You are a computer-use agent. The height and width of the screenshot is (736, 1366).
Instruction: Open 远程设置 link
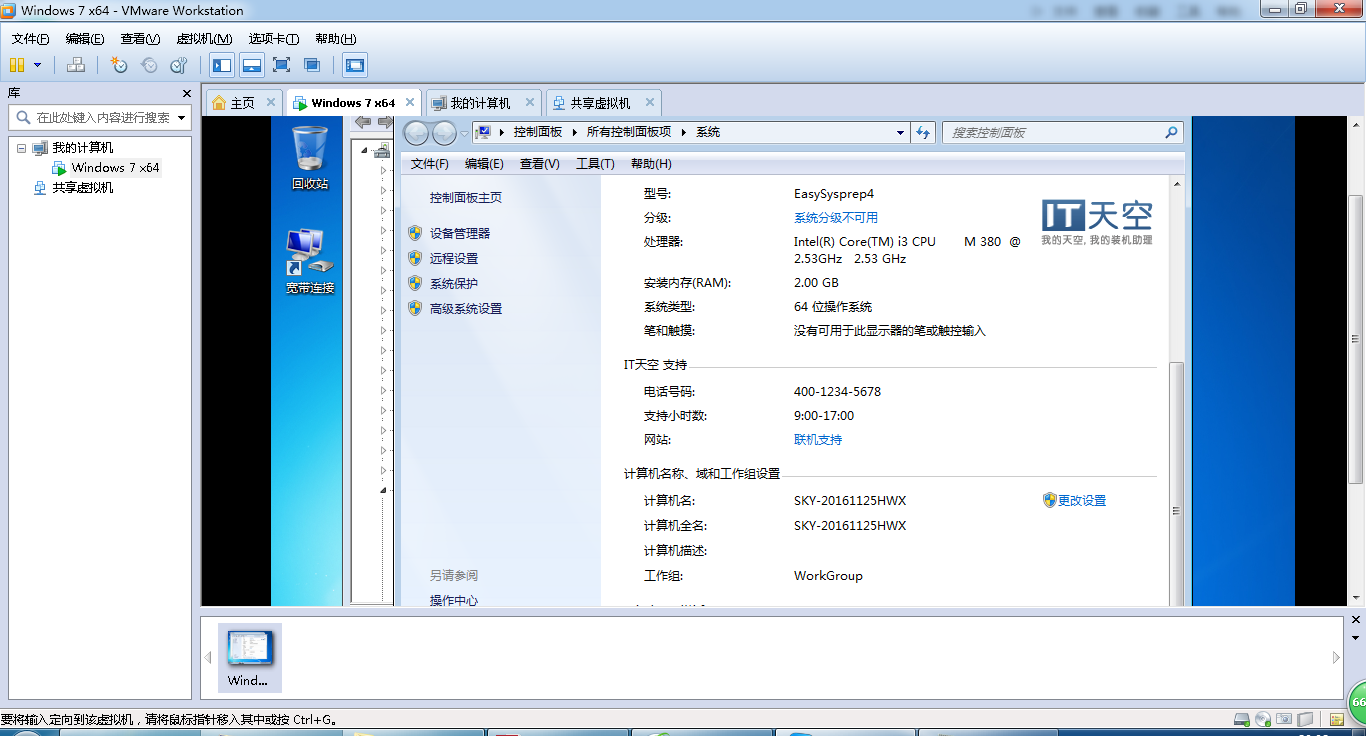pyautogui.click(x=454, y=258)
